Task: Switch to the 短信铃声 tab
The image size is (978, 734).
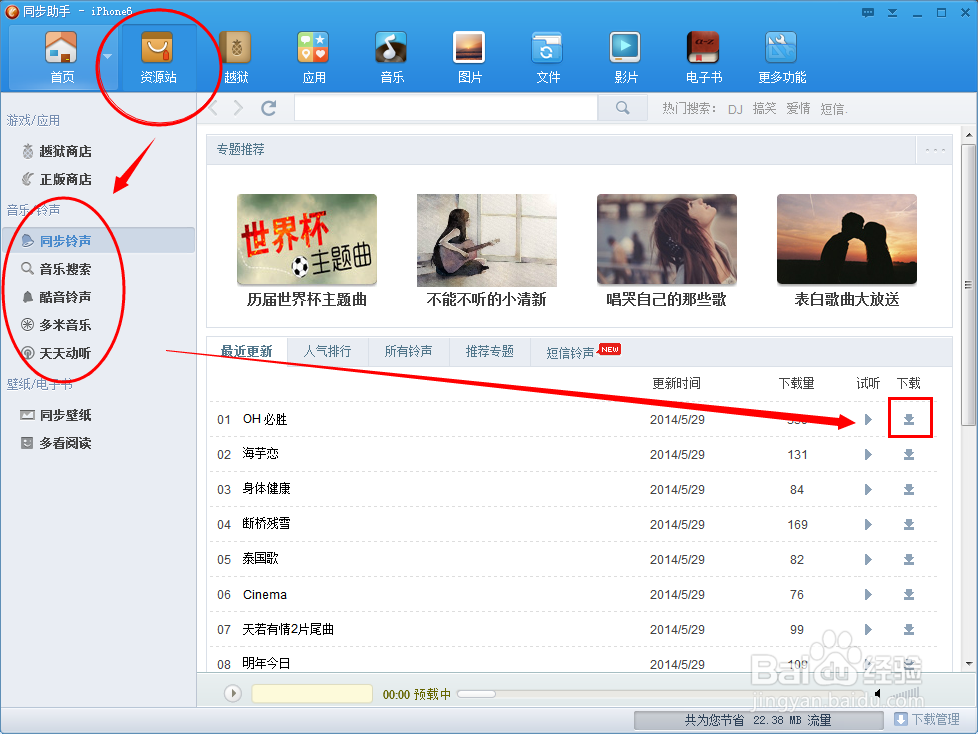Action: point(571,353)
